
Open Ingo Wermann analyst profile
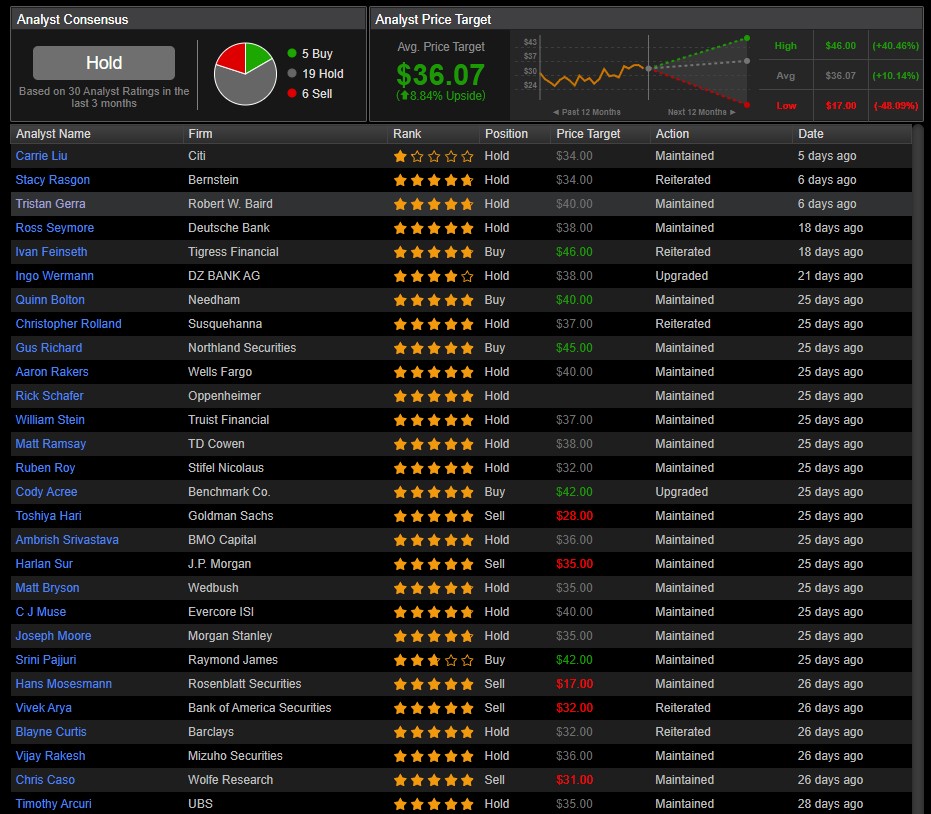click(x=54, y=276)
